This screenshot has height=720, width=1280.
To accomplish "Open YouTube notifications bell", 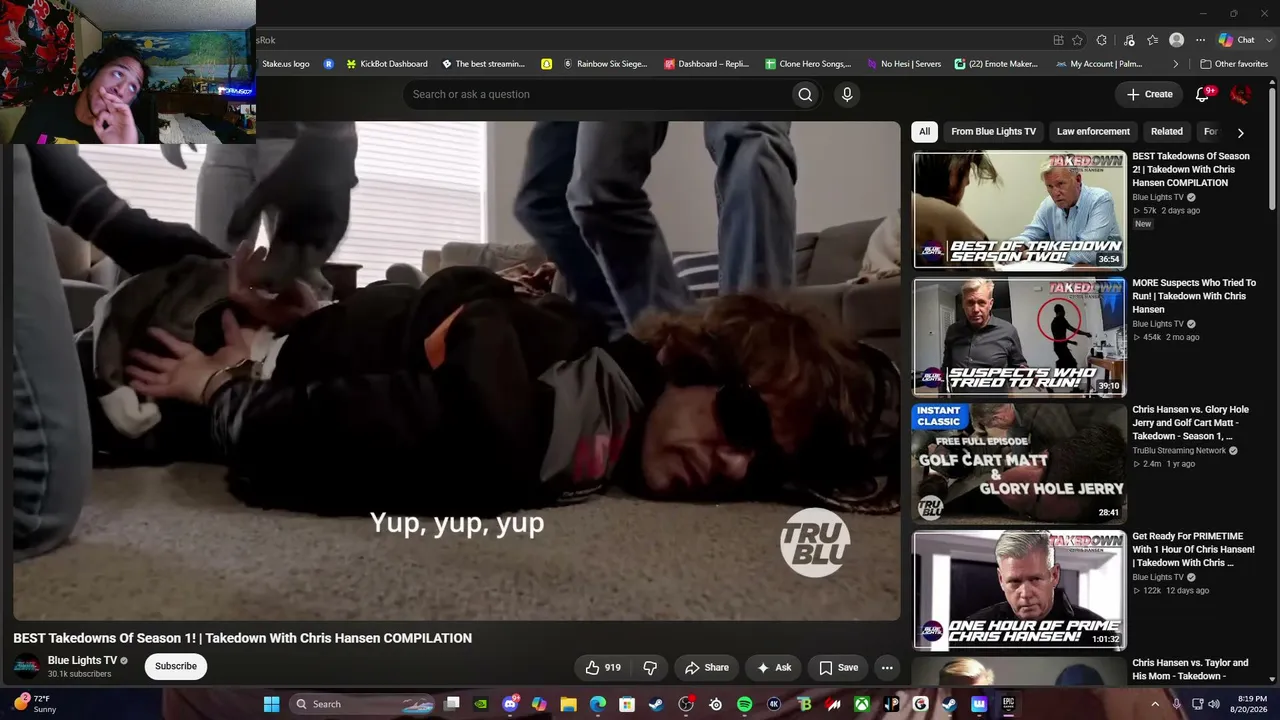I will point(1203,94).
